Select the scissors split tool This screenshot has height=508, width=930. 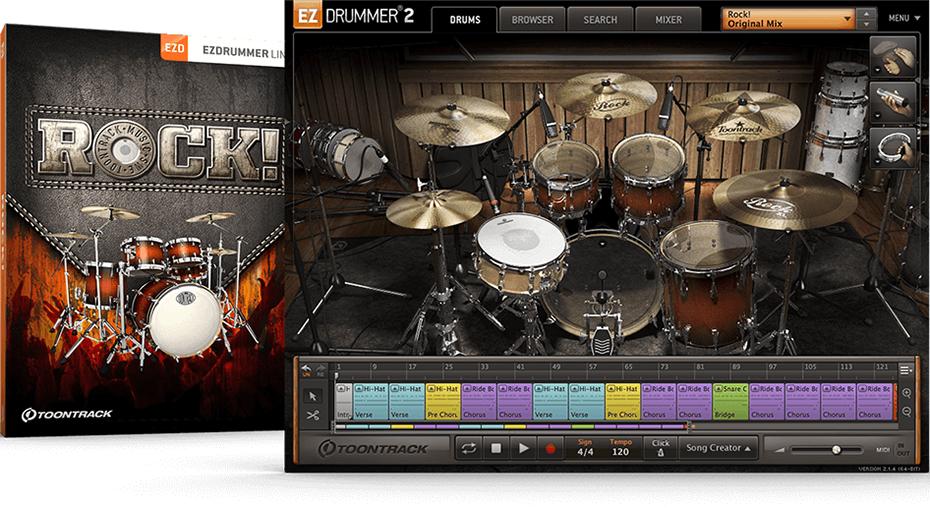pyautogui.click(x=313, y=415)
